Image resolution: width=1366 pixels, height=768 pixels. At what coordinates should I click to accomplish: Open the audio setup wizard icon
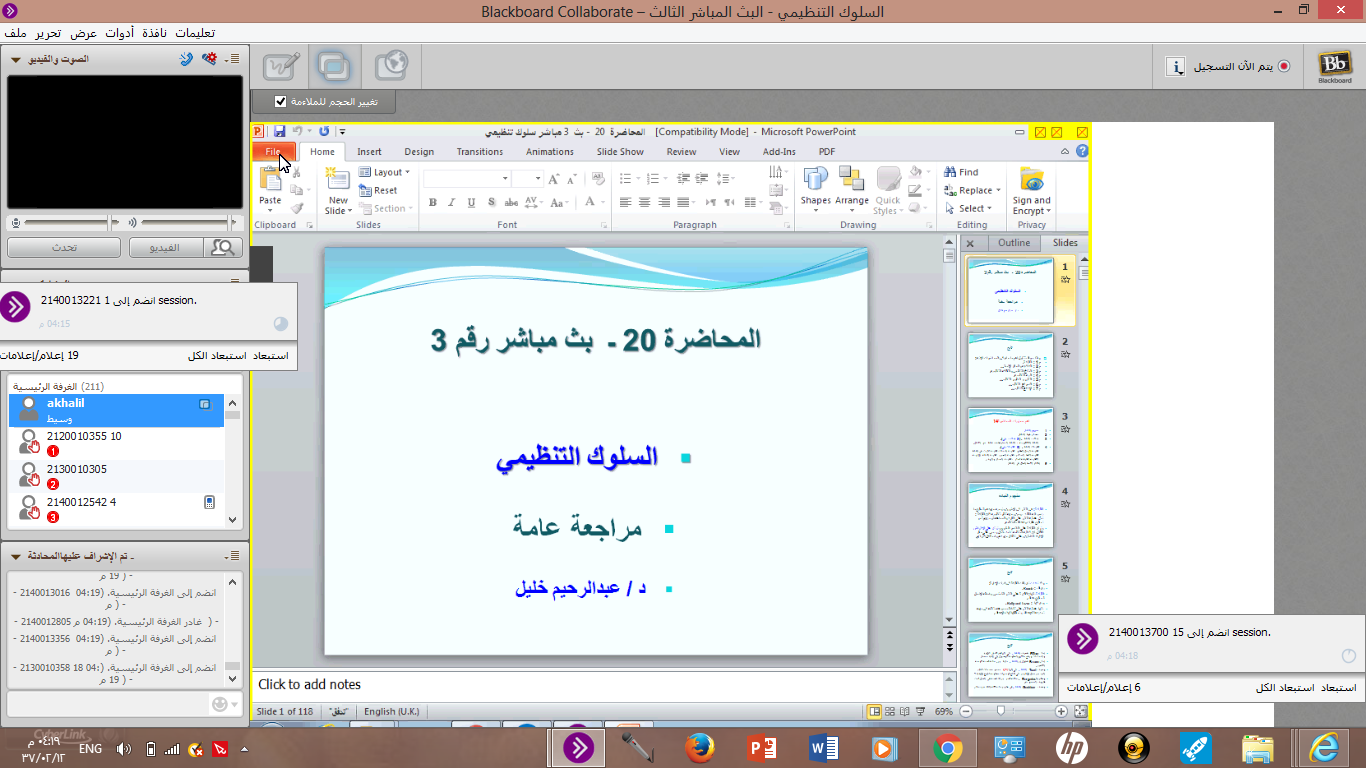[209, 59]
